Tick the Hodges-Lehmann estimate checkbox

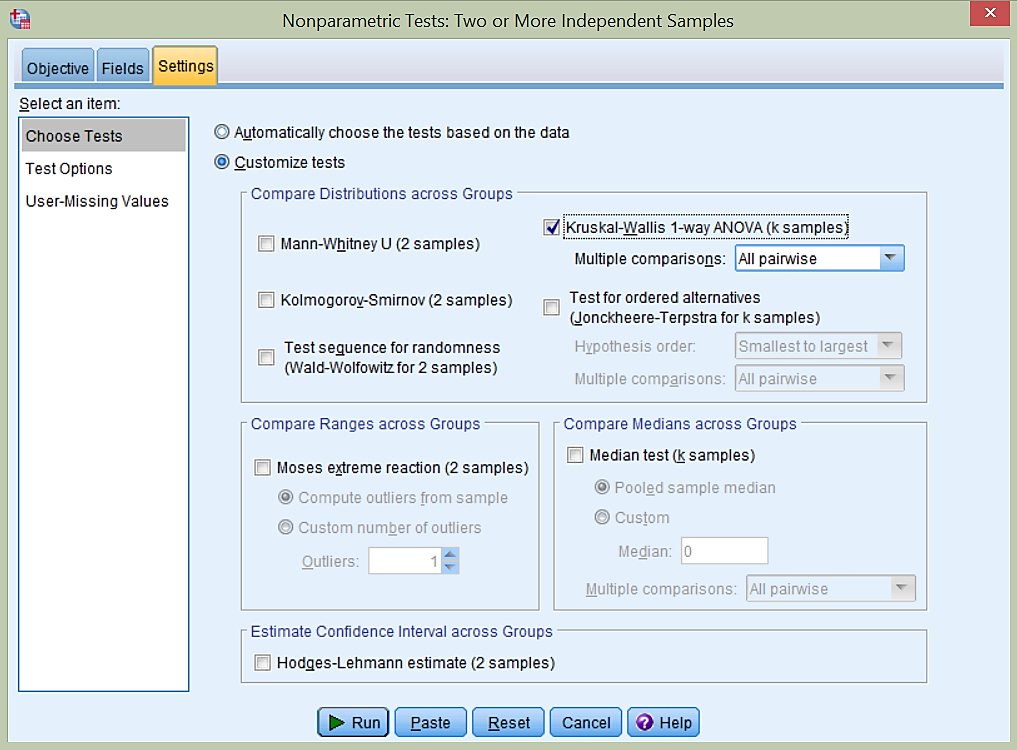(263, 662)
